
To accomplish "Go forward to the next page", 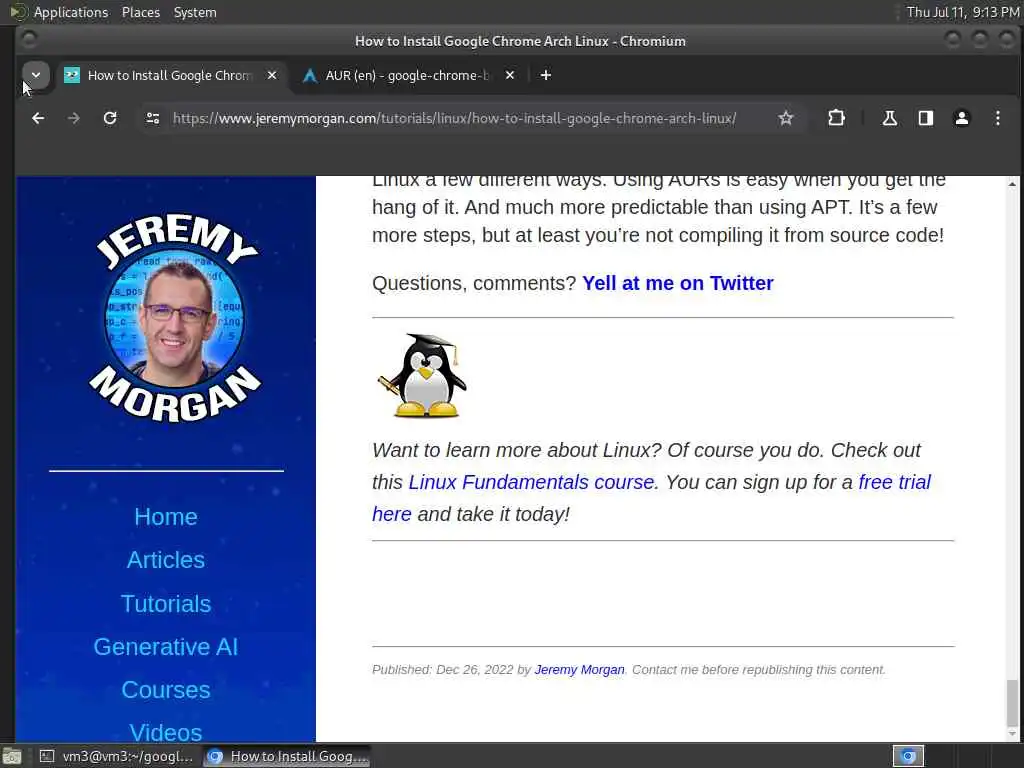I will [74, 118].
